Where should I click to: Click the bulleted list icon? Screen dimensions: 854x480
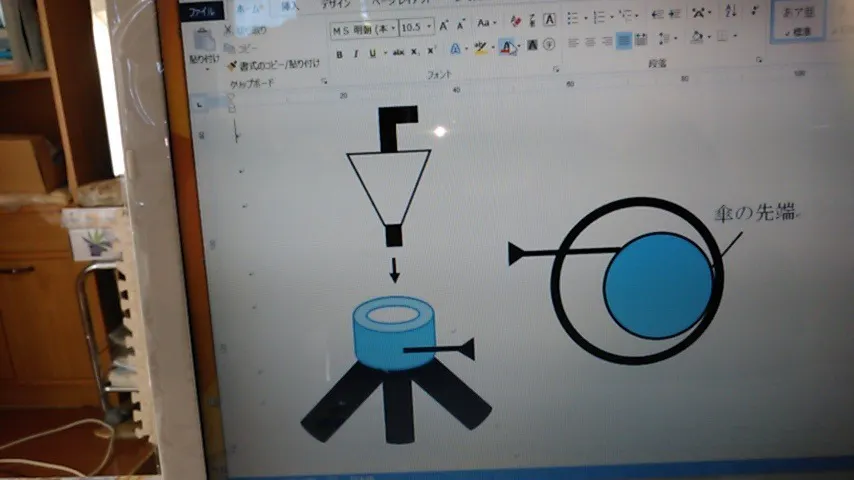coord(573,17)
